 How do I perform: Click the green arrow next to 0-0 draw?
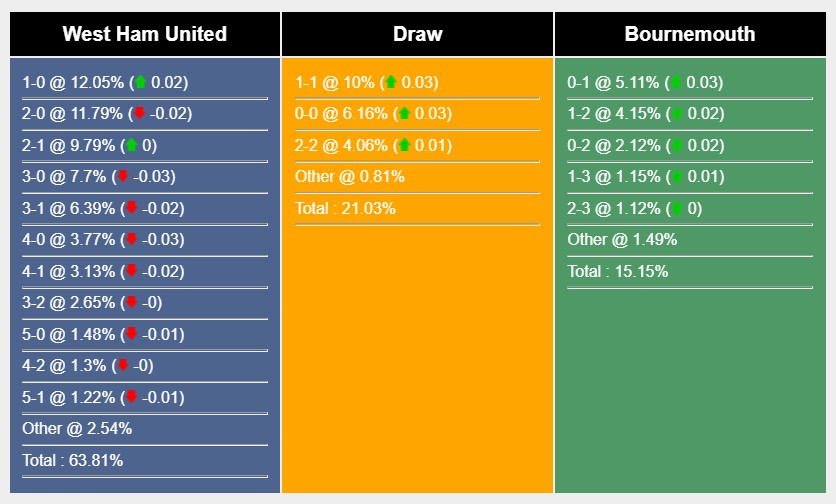(404, 114)
